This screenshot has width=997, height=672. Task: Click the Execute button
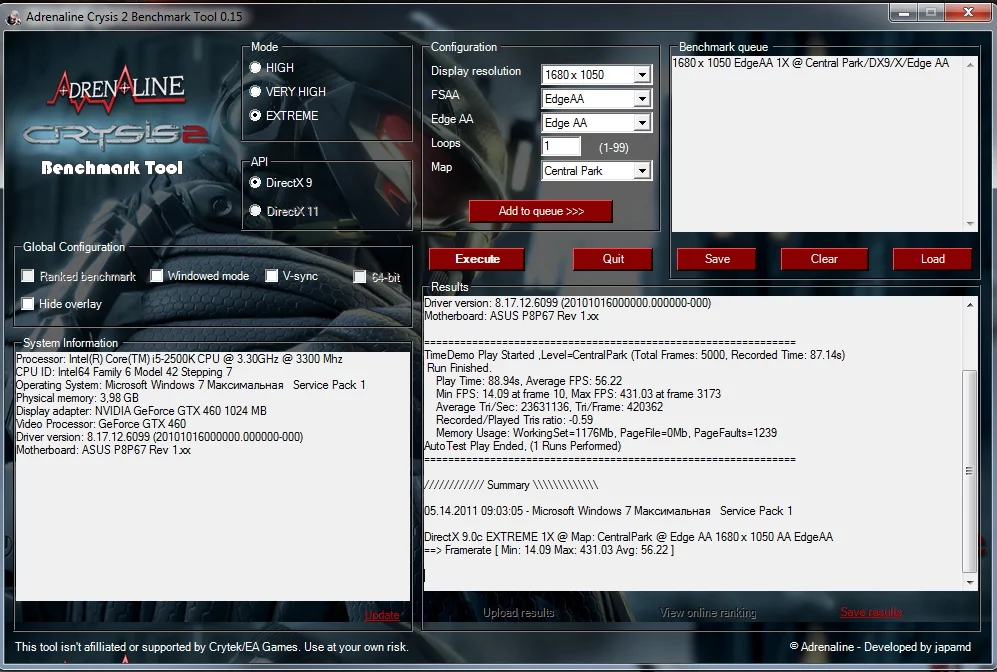pos(477,259)
